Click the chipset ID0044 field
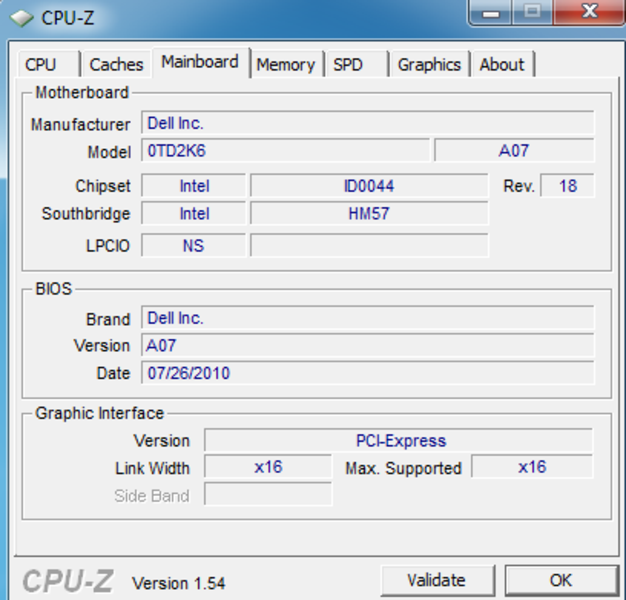Viewport: 626px width, 600px height. click(x=369, y=186)
